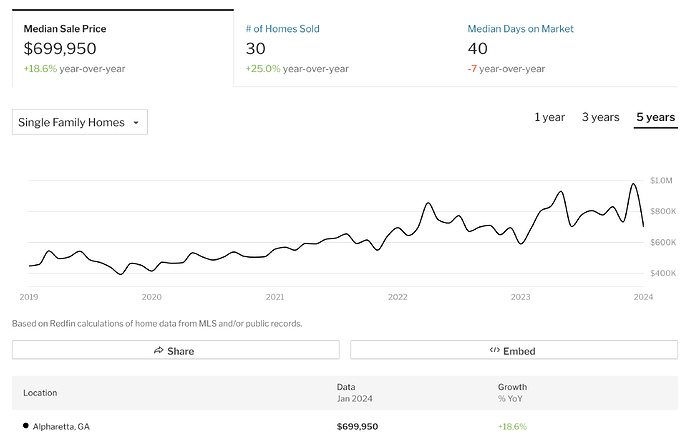Open the Single Family Homes property type dropdown

click(x=80, y=122)
